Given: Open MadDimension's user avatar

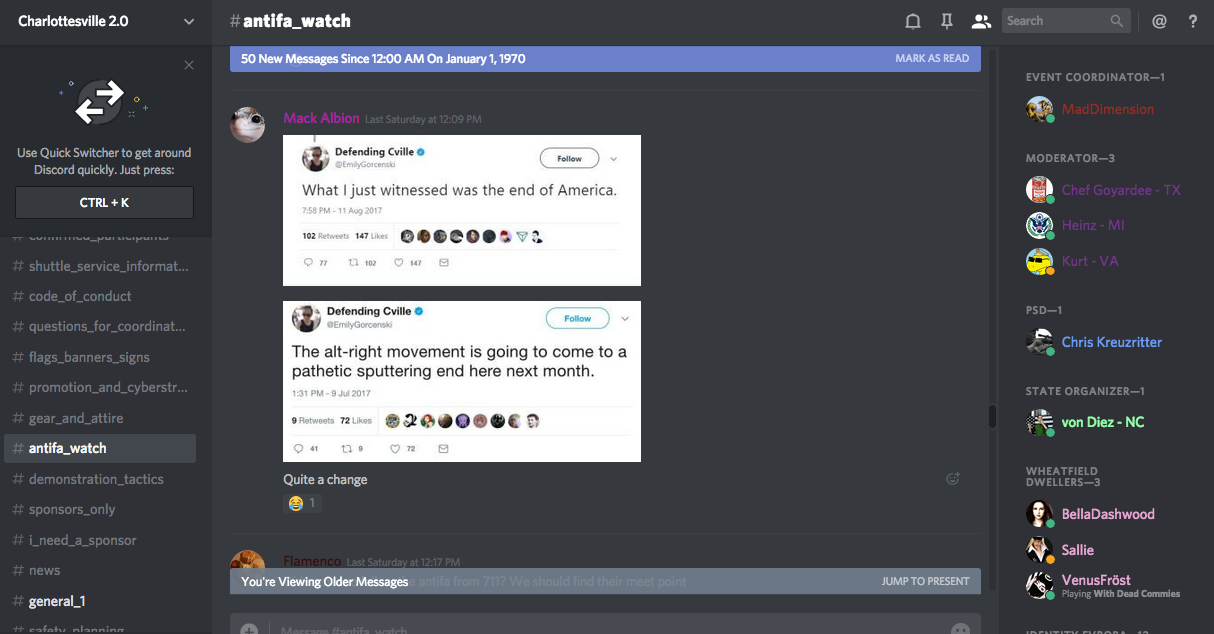Looking at the screenshot, I should pyautogui.click(x=1039, y=109).
